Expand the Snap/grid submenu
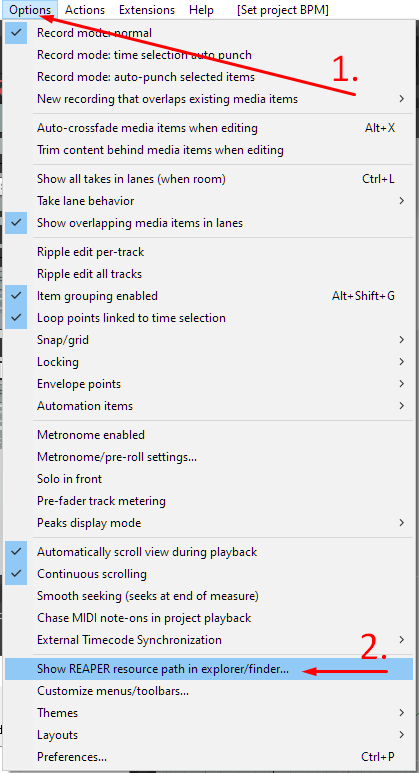419x773 pixels. click(x=209, y=340)
